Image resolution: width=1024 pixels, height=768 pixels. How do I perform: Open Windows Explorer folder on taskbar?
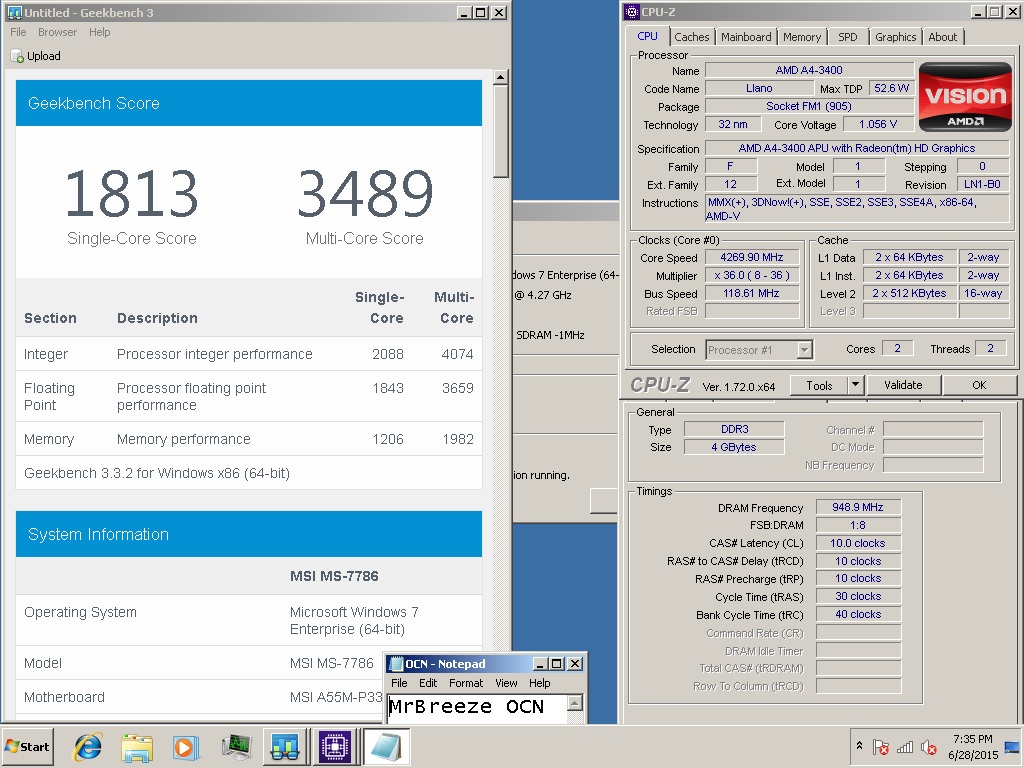coord(137,746)
